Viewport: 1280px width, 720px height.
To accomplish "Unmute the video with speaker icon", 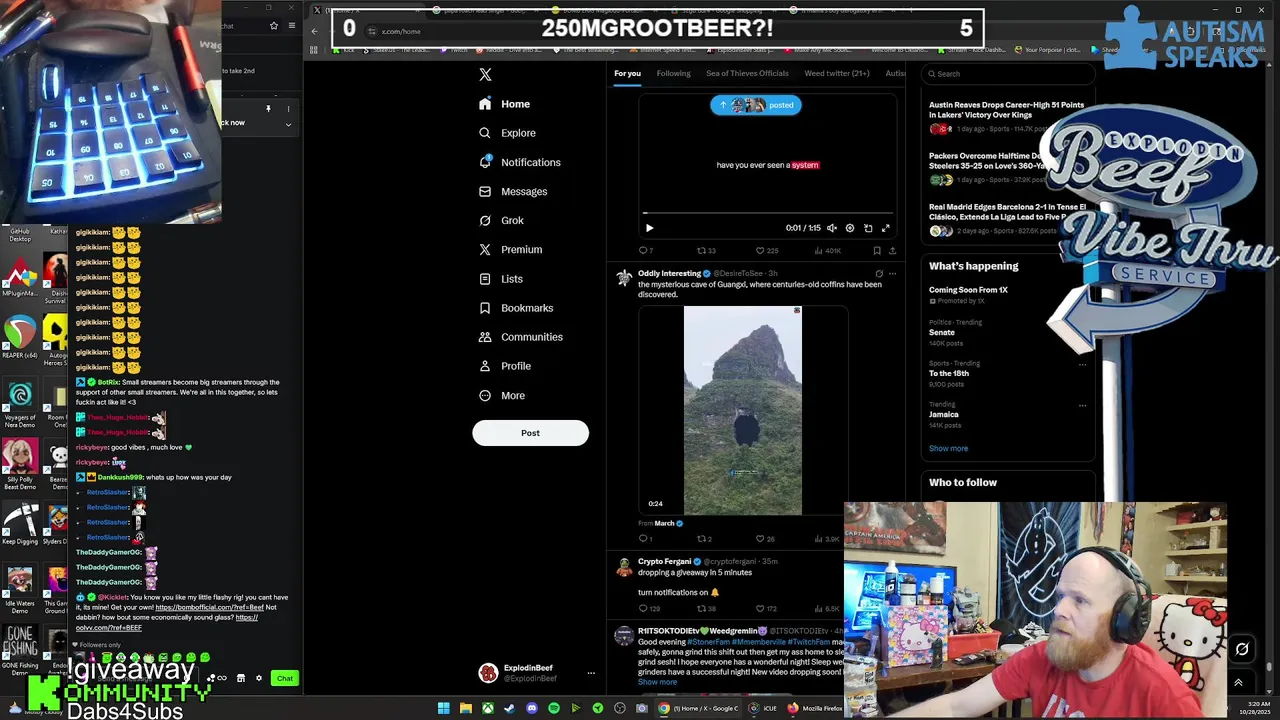I will pyautogui.click(x=832, y=228).
